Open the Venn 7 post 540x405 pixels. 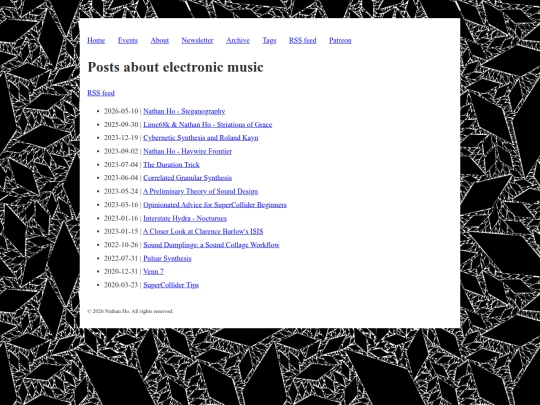click(x=153, y=271)
